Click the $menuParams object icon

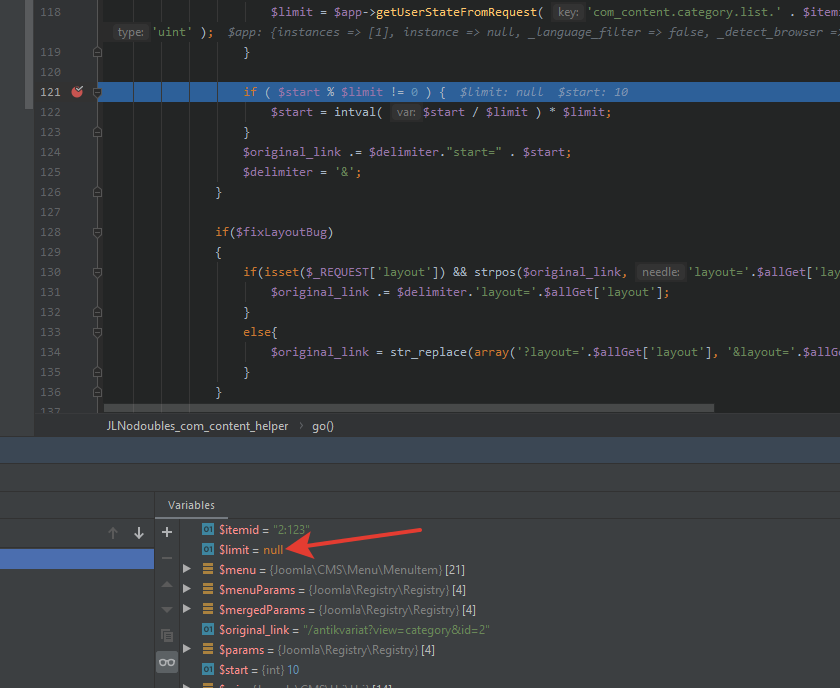(x=208, y=589)
